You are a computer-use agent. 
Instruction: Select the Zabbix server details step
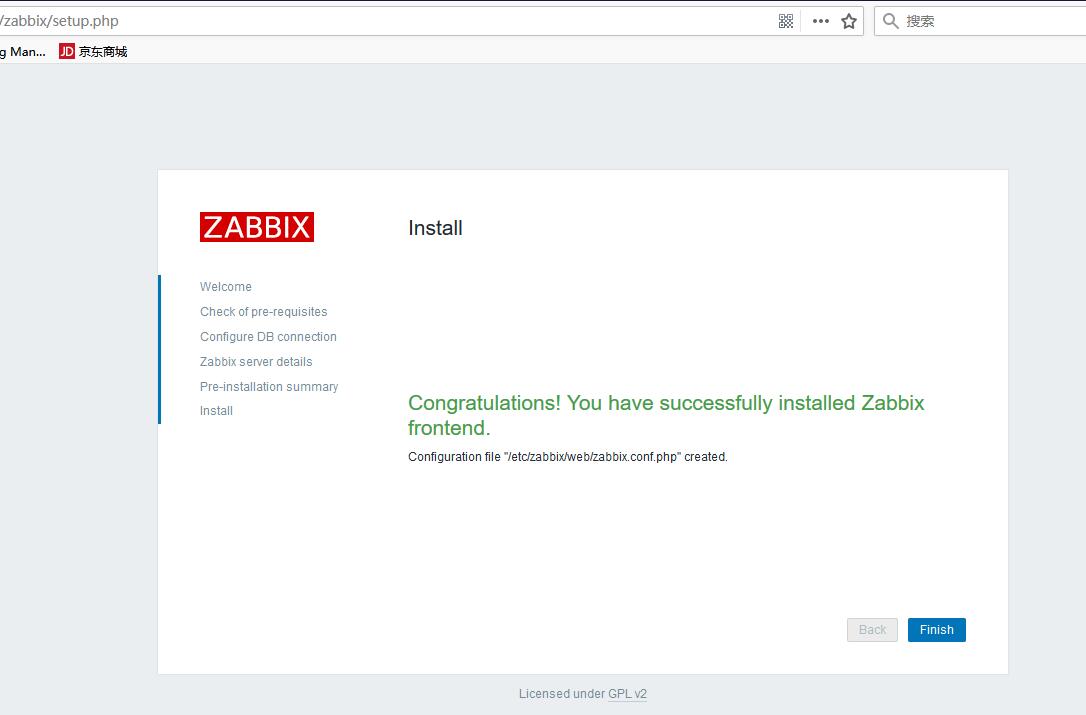(256, 362)
